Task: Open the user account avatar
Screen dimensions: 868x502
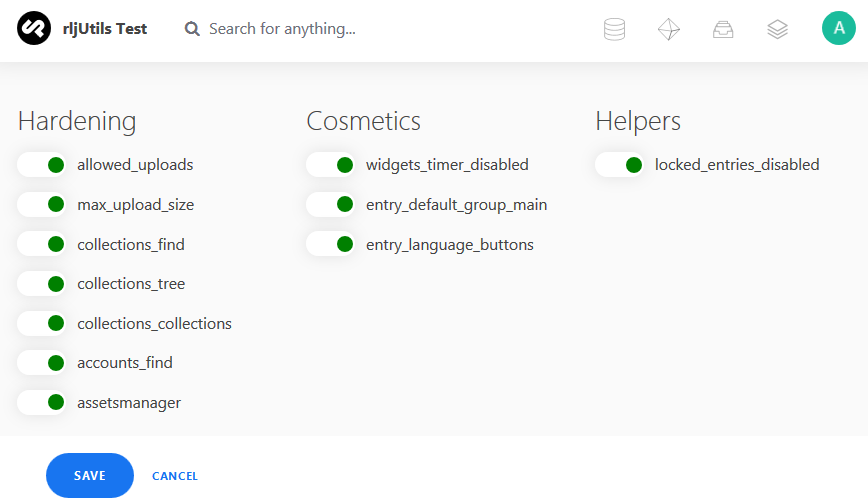Action: (838, 29)
